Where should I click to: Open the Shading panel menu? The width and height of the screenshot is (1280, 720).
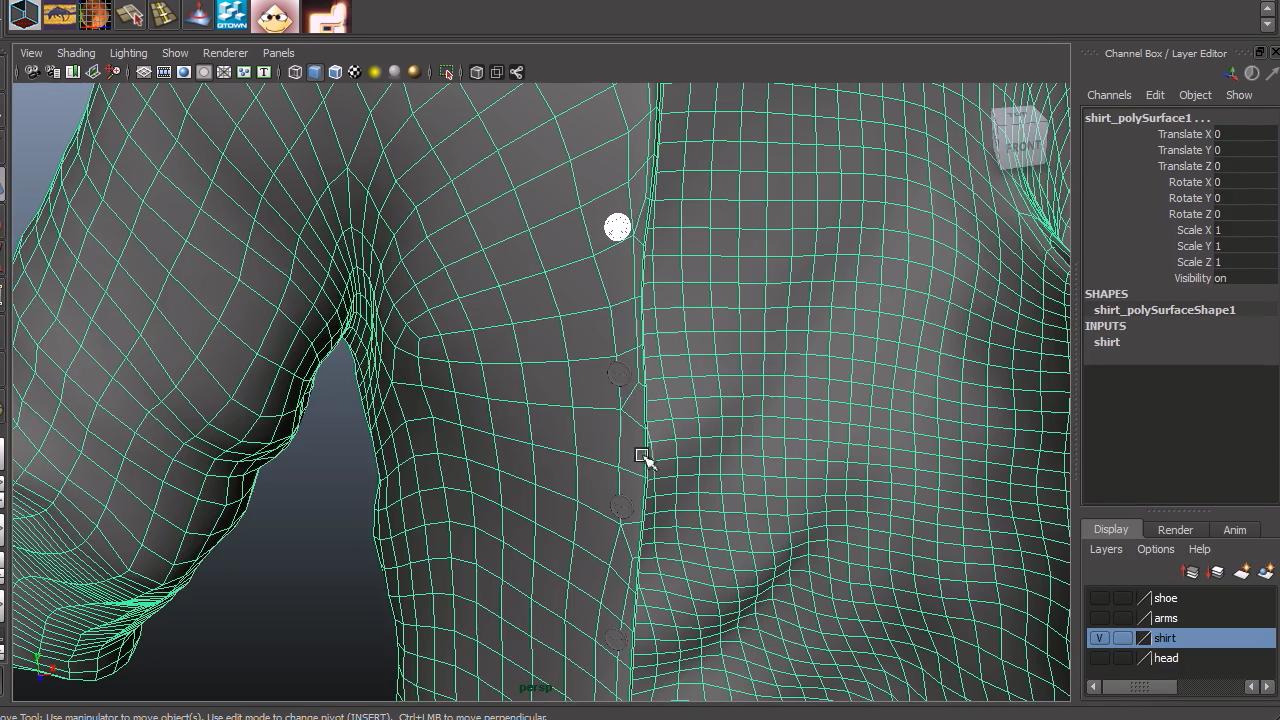click(x=76, y=53)
